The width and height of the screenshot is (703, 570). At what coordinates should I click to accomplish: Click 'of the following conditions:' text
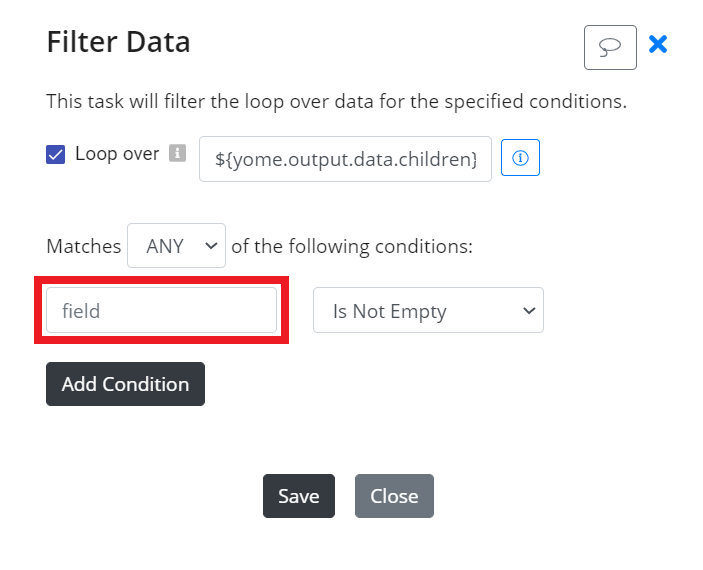352,246
